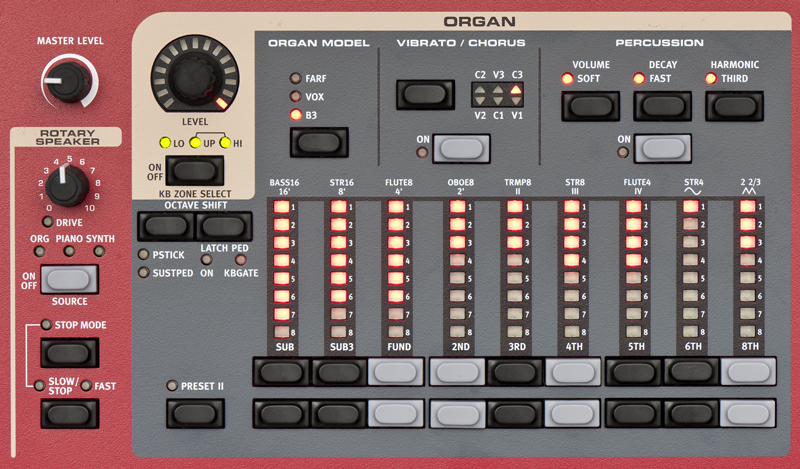
Task: Click the V3 vibrato indicator arrow
Action: 498,90
